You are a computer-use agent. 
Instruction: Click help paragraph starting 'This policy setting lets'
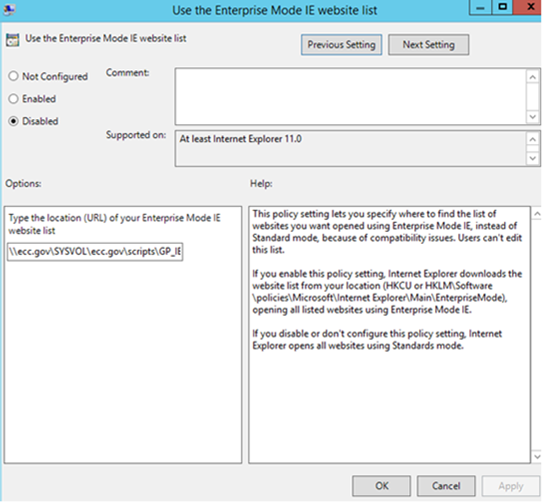pos(387,232)
